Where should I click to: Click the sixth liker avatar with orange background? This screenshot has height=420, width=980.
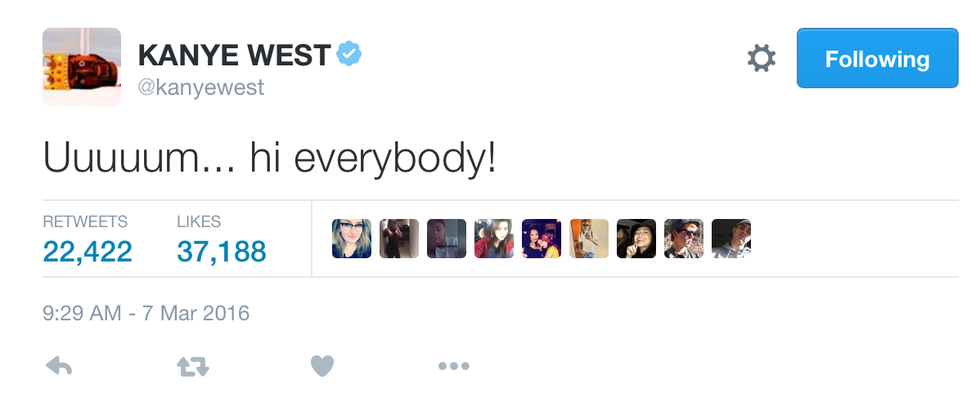pyautogui.click(x=589, y=239)
